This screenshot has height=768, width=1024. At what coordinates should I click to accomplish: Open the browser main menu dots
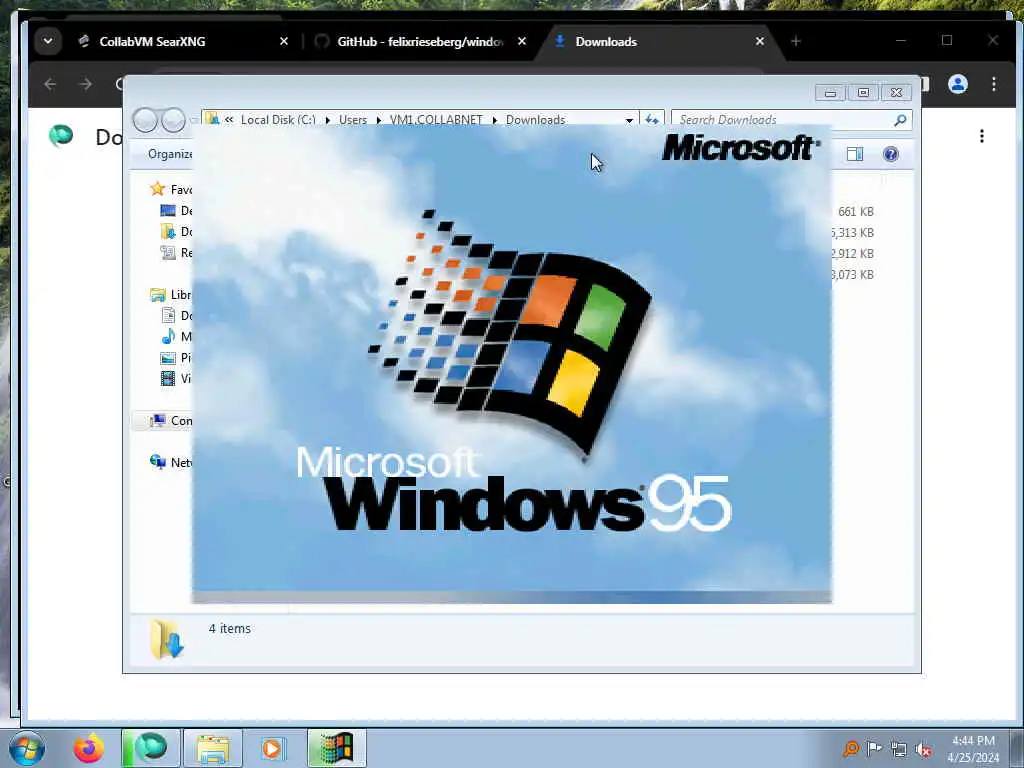pyautogui.click(x=993, y=84)
